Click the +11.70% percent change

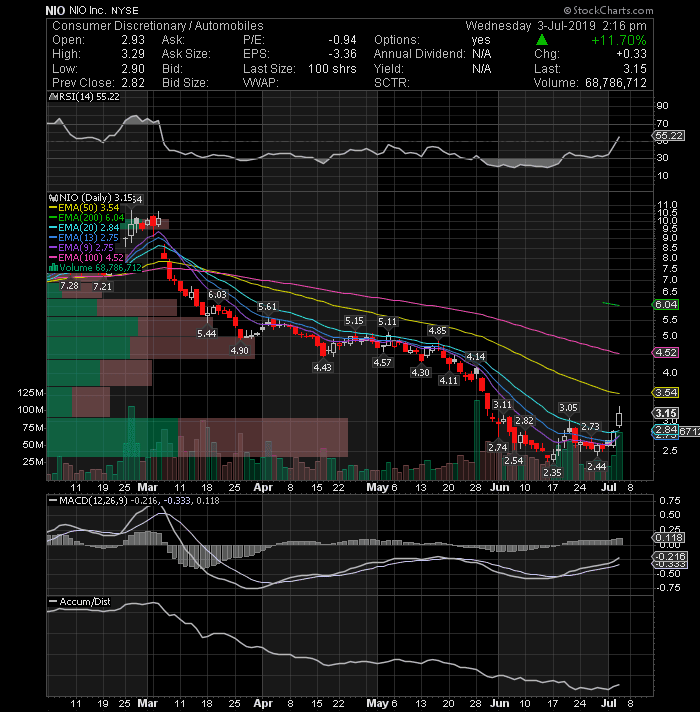tap(619, 40)
